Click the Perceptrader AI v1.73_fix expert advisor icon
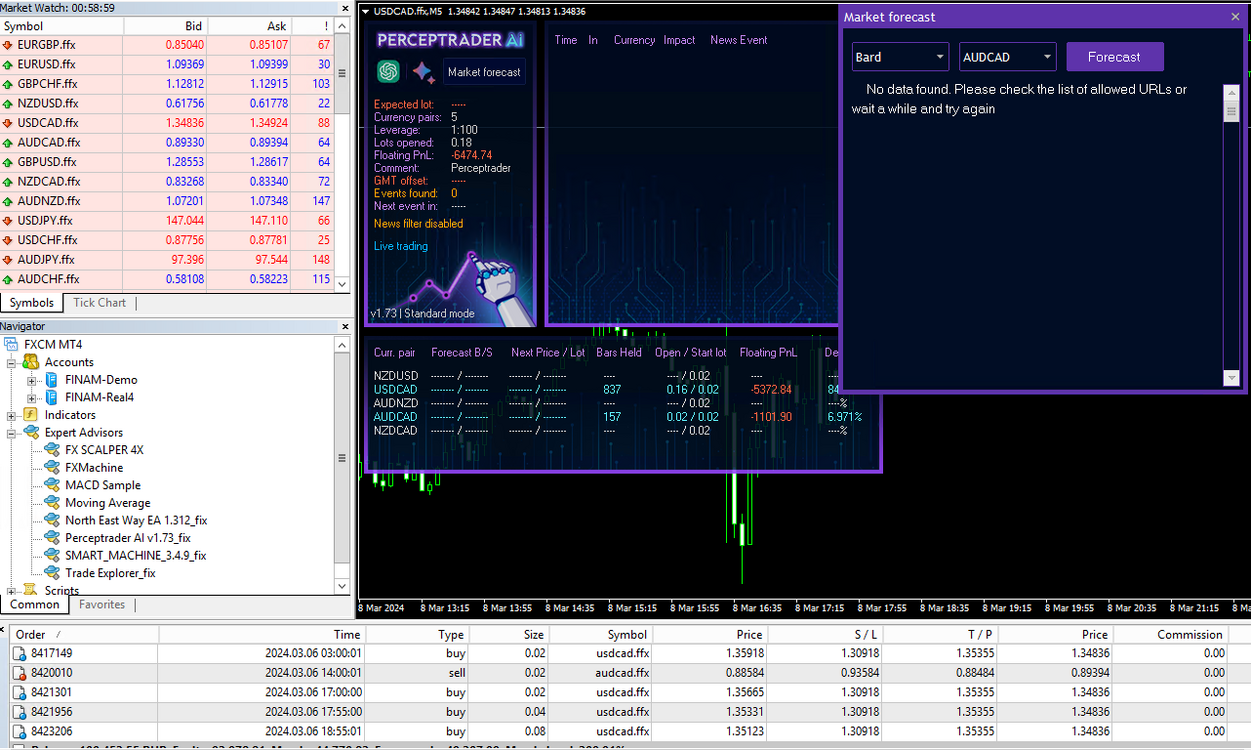The width and height of the screenshot is (1251, 750). 52,538
